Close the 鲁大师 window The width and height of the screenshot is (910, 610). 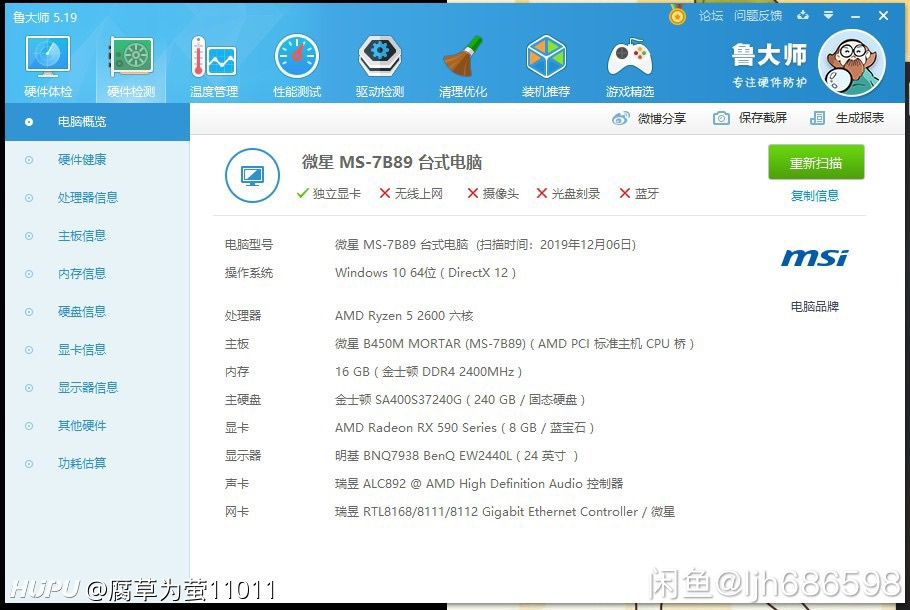(883, 16)
